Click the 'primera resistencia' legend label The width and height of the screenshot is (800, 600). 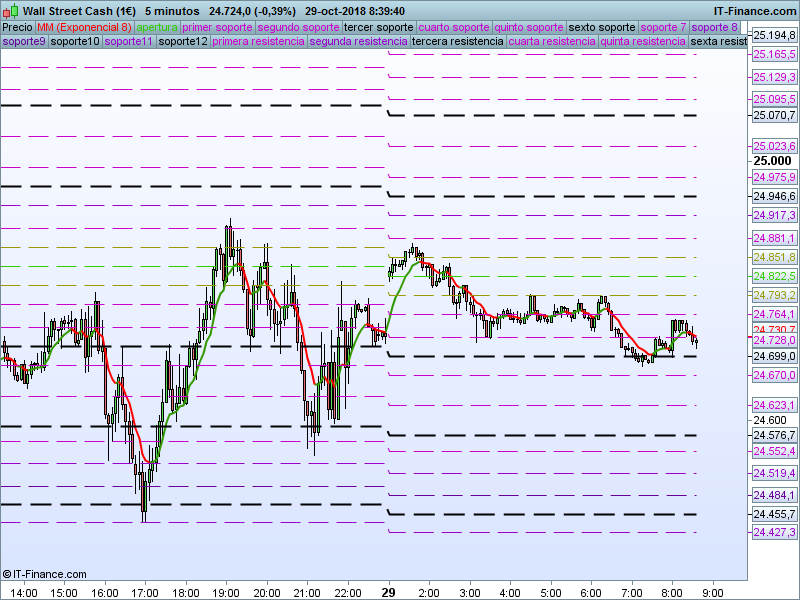[x=258, y=41]
